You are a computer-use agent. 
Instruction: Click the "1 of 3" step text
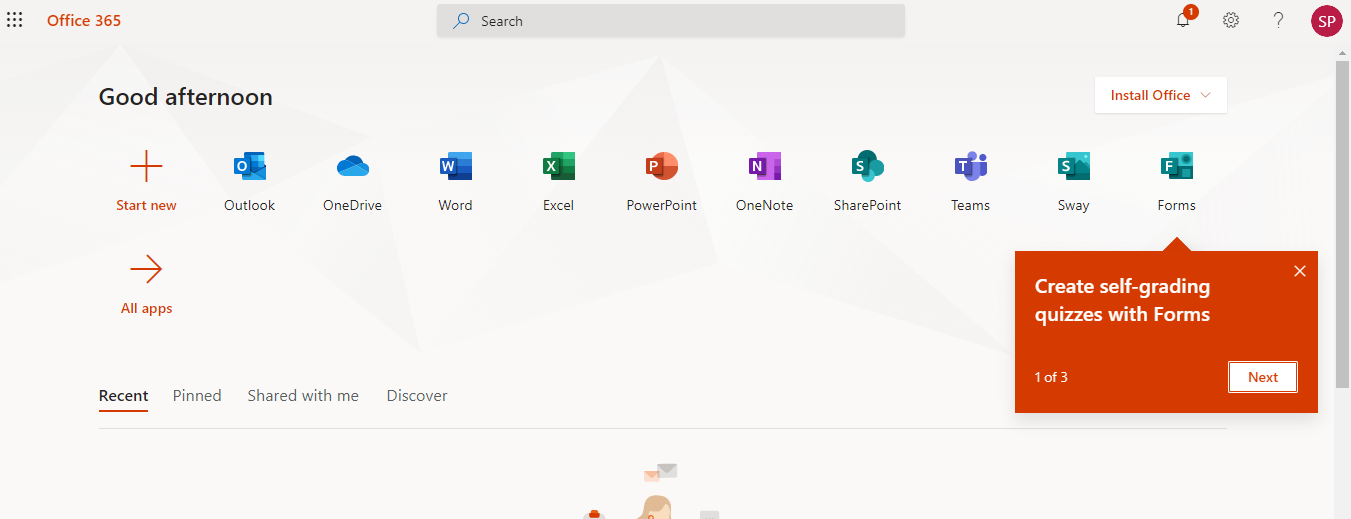pyautogui.click(x=1051, y=377)
